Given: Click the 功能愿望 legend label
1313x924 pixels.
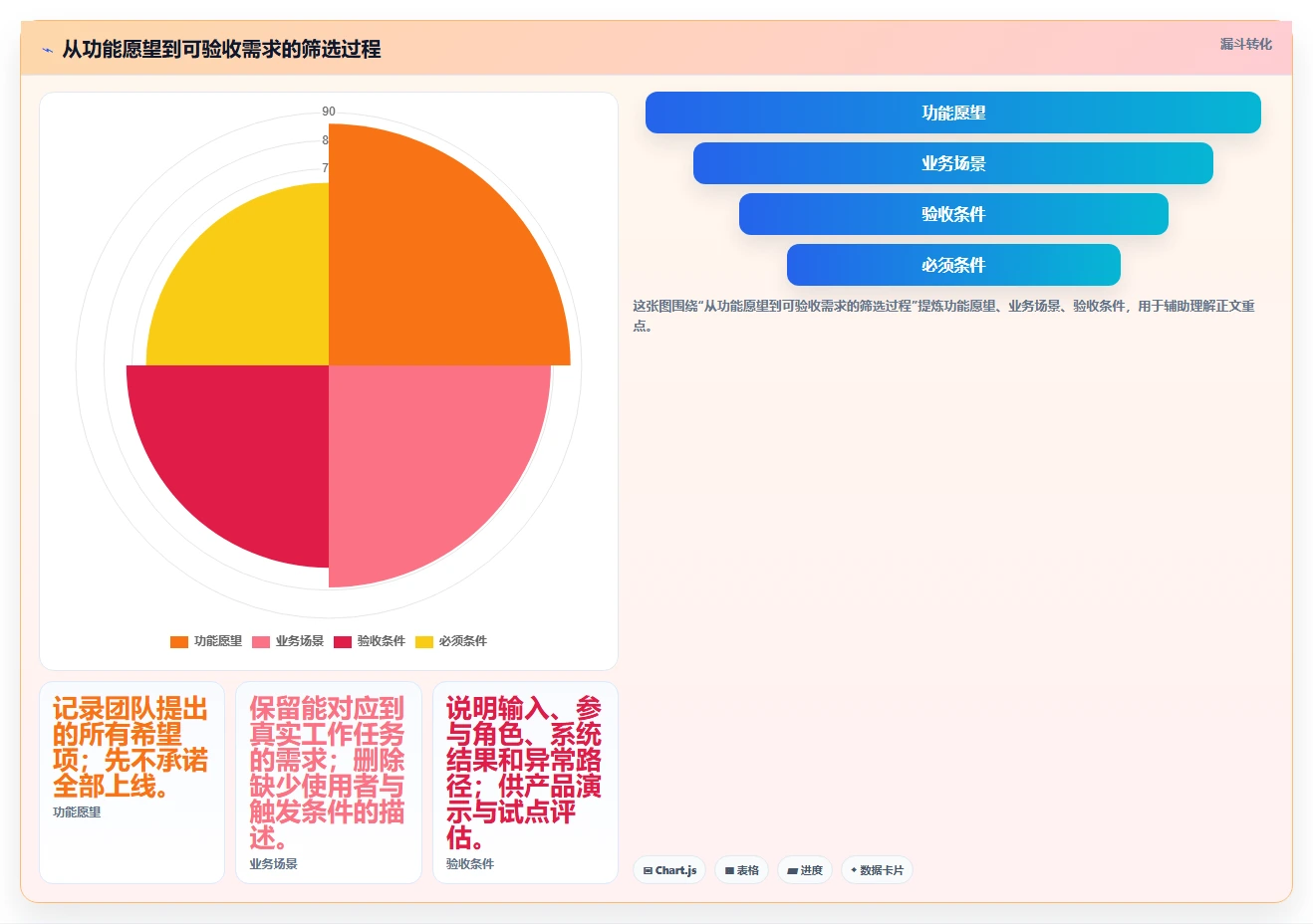Looking at the screenshot, I should (218, 641).
